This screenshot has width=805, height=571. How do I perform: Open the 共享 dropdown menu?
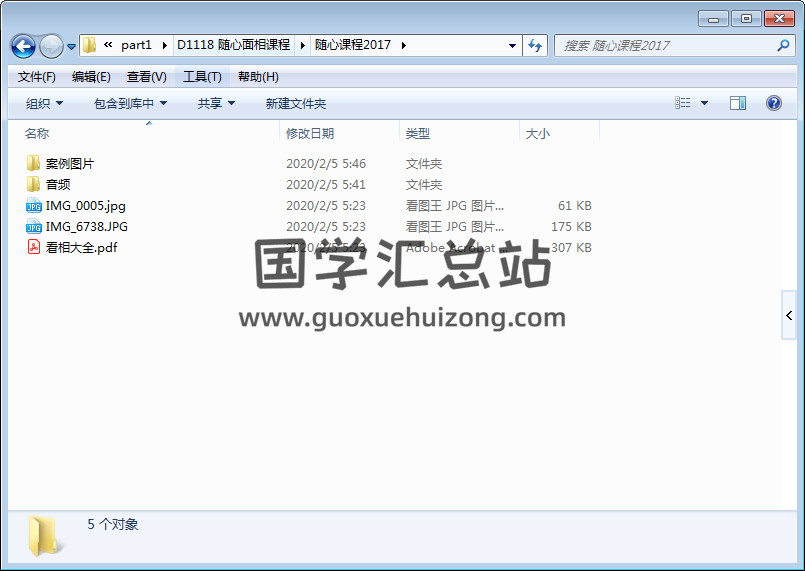216,103
